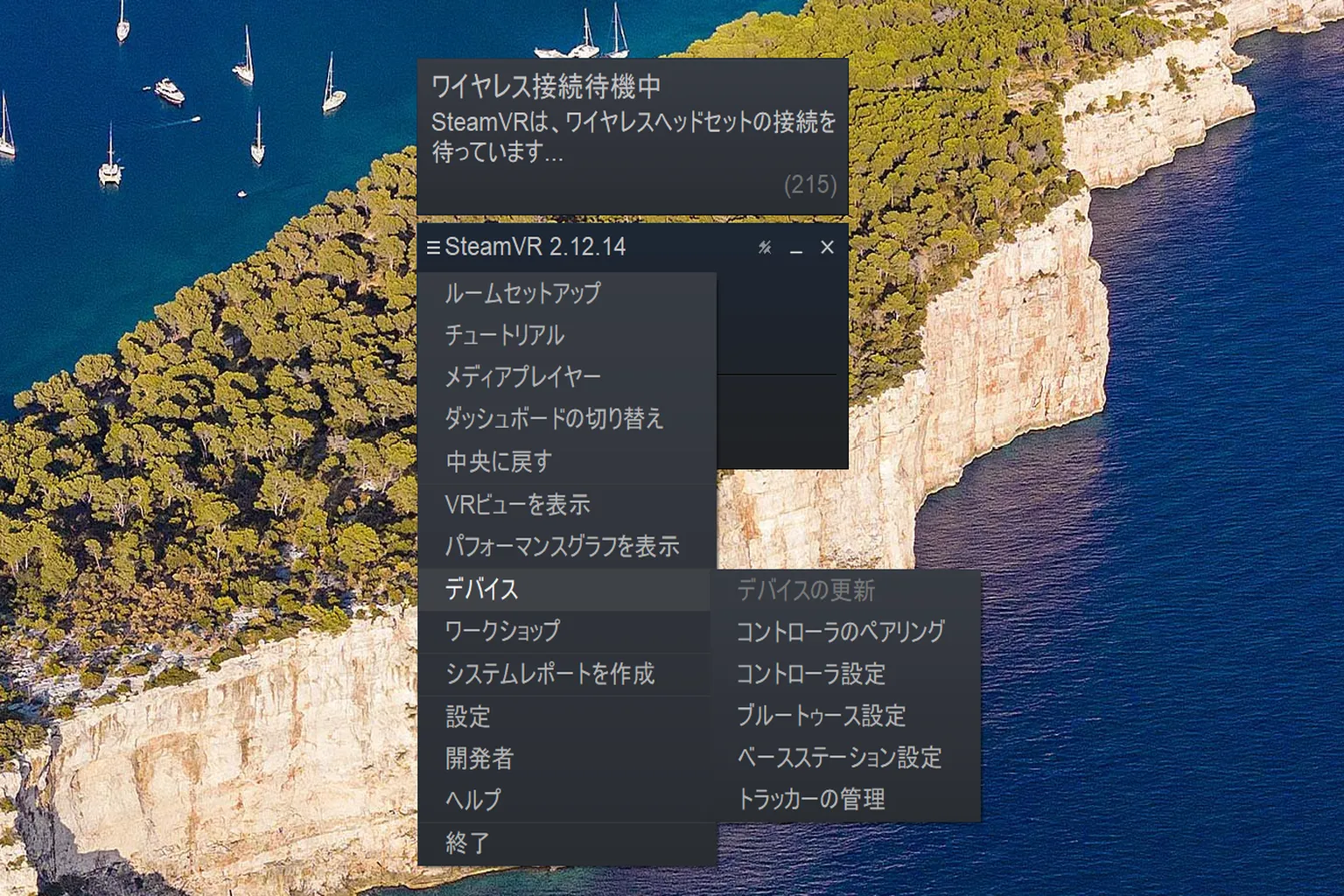Click the ワイヤレス接続待機中 notification heading

tap(546, 87)
